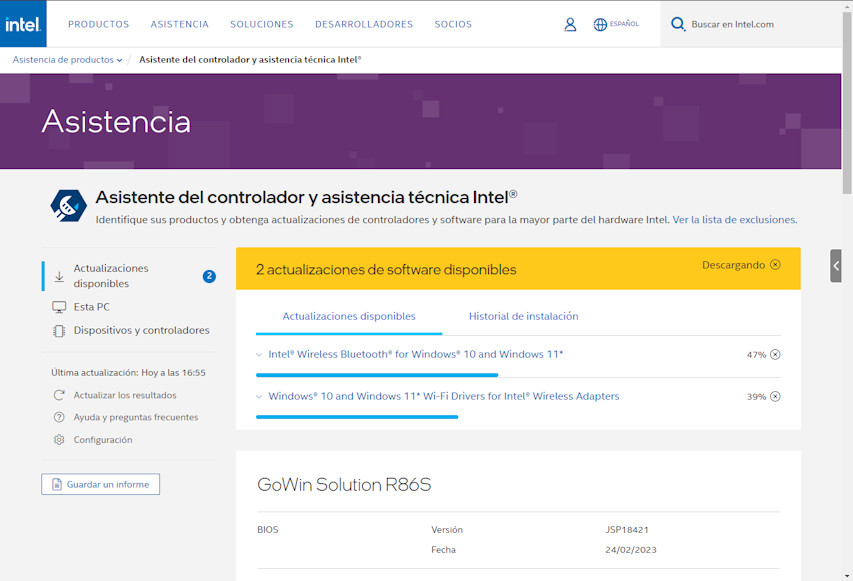853x581 pixels.
Task: Click the Wi-Fi Drivers download progress bar
Action: (357, 417)
